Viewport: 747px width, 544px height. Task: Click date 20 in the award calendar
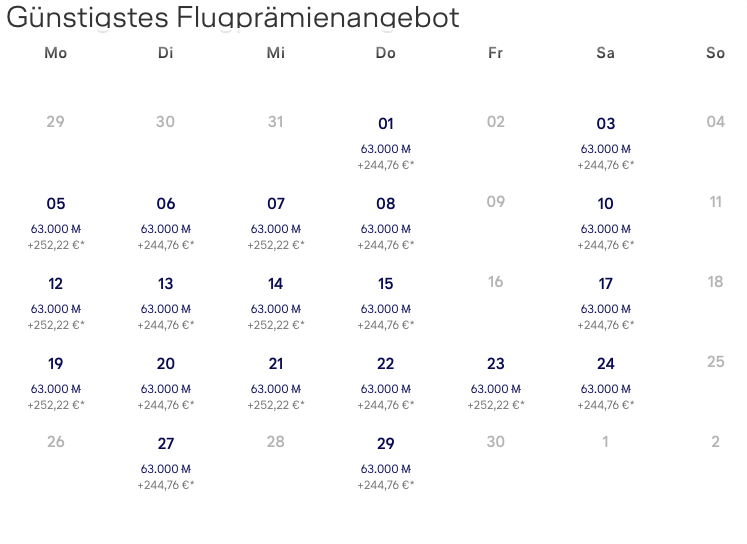point(166,381)
